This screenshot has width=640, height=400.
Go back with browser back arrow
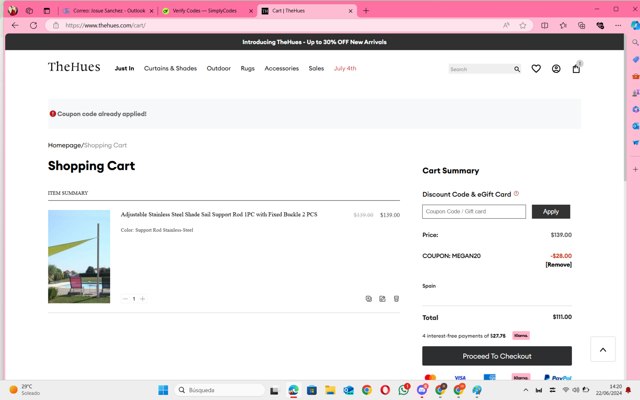pyautogui.click(x=16, y=25)
